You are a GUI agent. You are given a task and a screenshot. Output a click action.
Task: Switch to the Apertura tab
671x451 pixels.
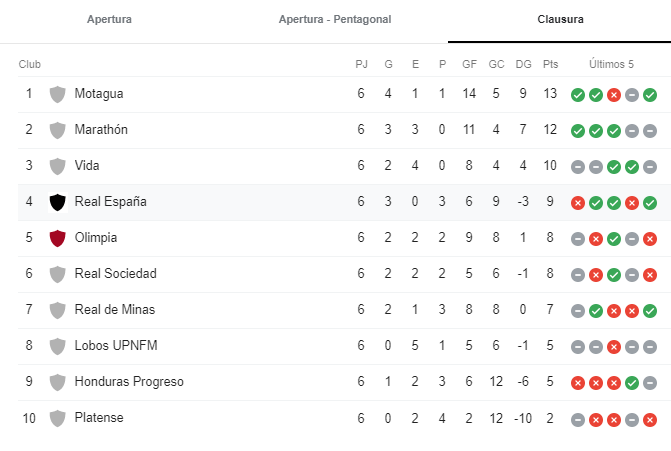tap(109, 19)
